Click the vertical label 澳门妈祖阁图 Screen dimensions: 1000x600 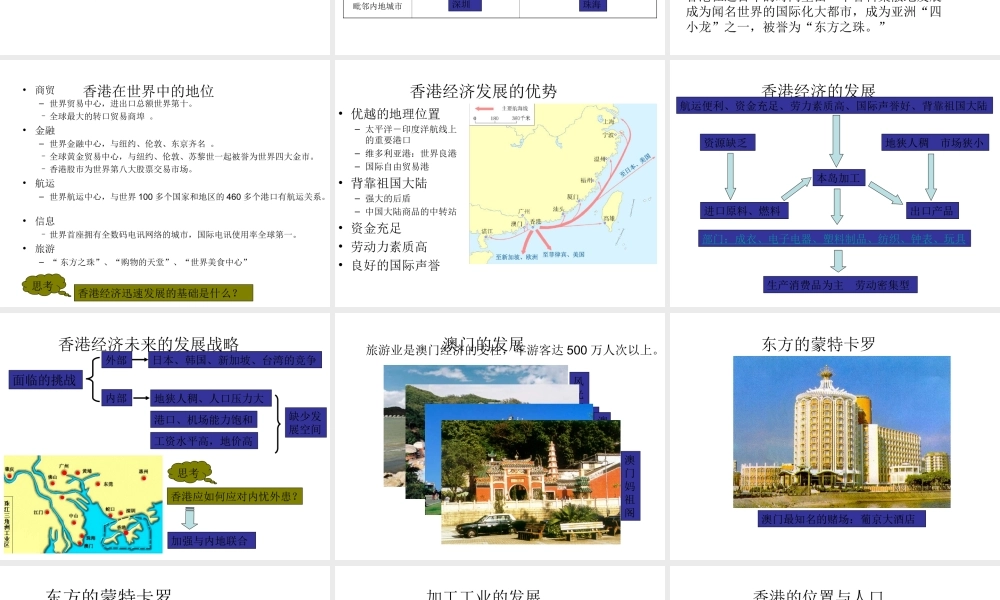629,486
